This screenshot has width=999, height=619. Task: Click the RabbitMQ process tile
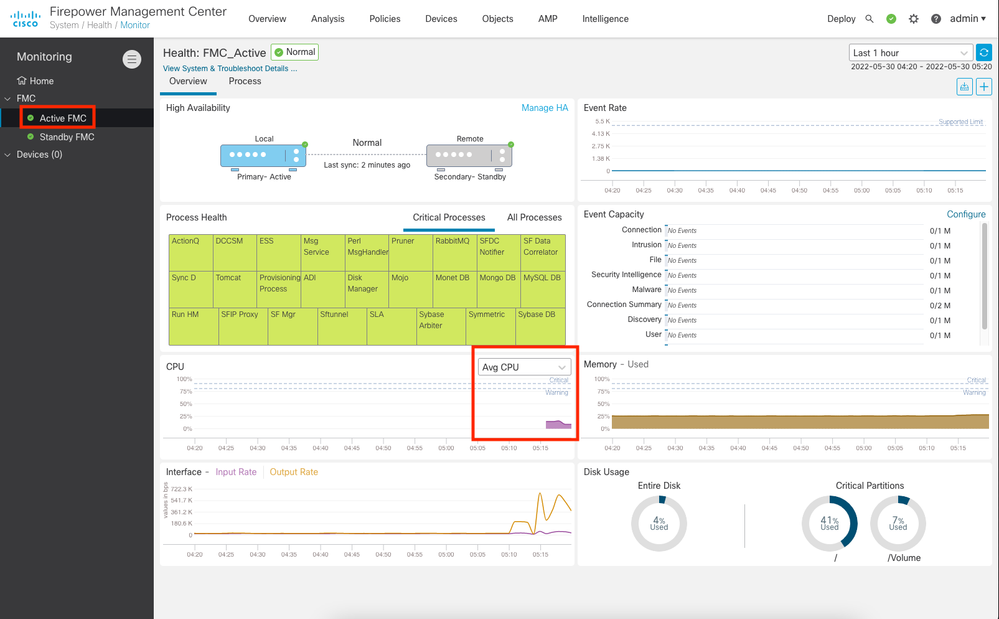tap(455, 253)
